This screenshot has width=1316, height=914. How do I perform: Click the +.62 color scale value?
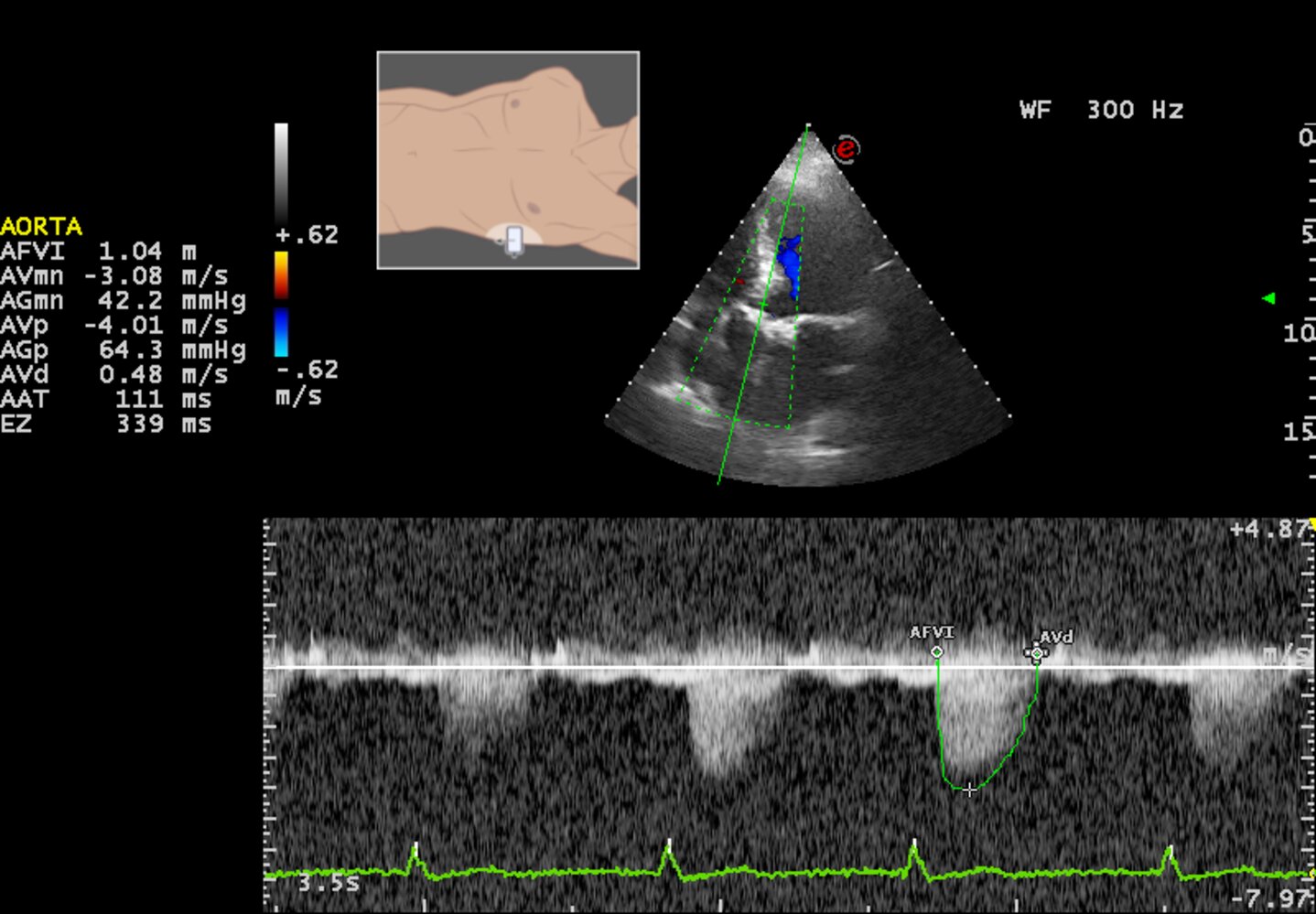coord(307,235)
